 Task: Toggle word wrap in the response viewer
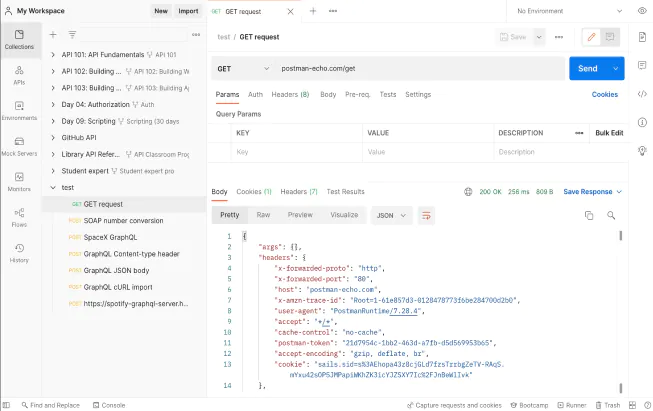(x=427, y=215)
